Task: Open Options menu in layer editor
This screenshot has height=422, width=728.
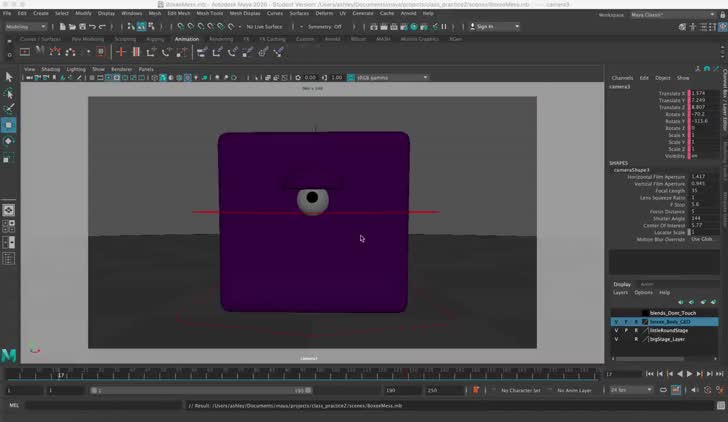Action: click(644, 292)
